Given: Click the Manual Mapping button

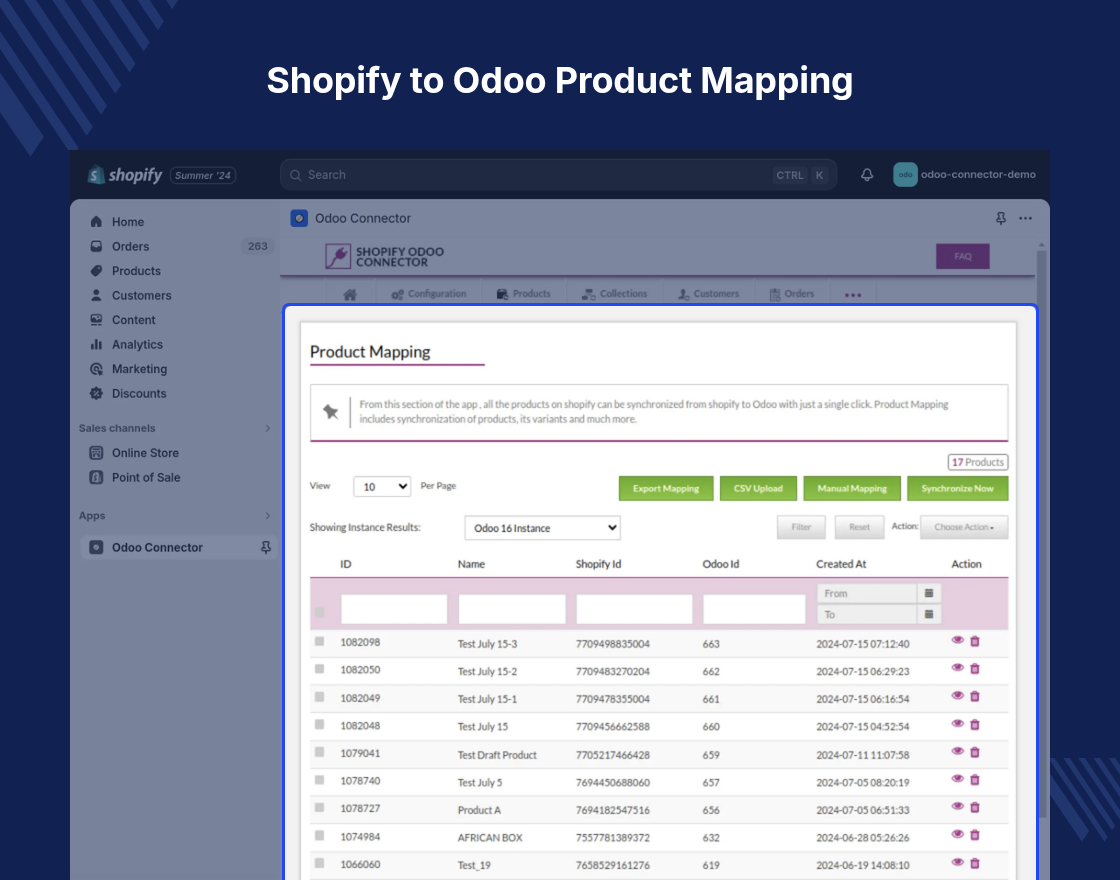Looking at the screenshot, I should pyautogui.click(x=851, y=489).
